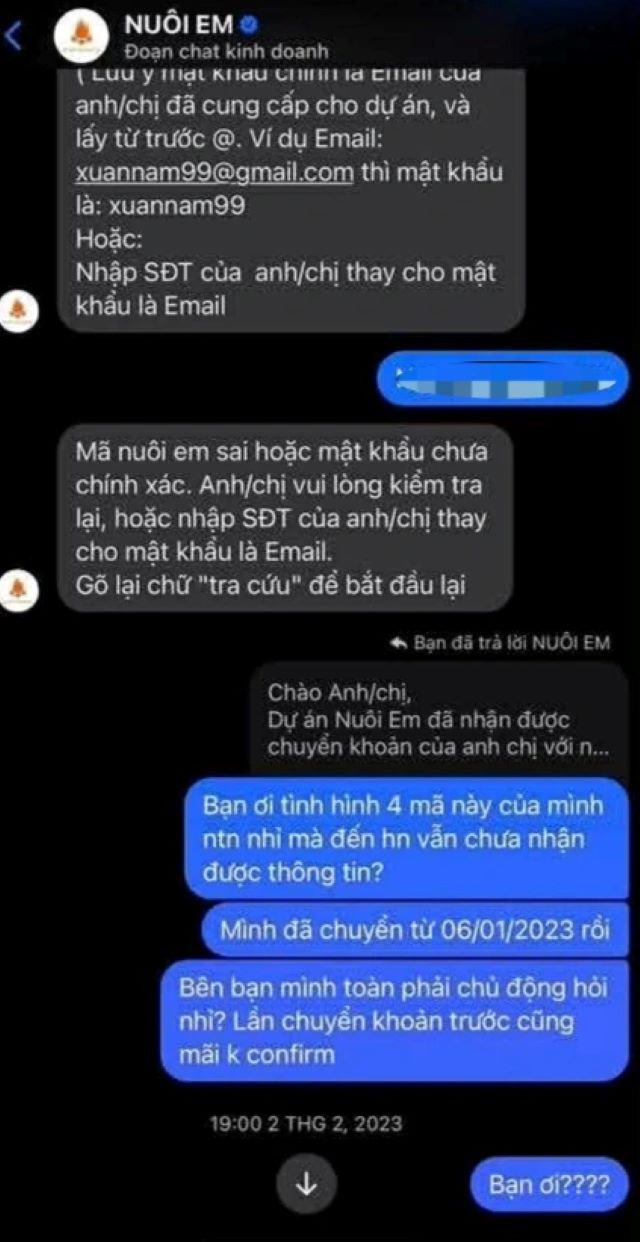
Task: Select message ending 'mãi k confirm'
Action: pyautogui.click(x=394, y=1020)
